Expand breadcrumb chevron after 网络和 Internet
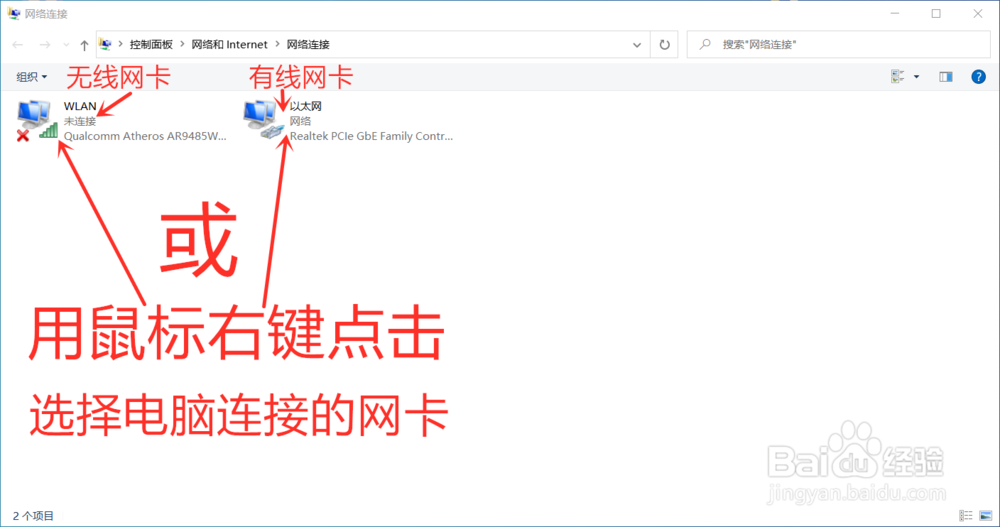Viewport: 1000px width, 527px height. click(277, 44)
